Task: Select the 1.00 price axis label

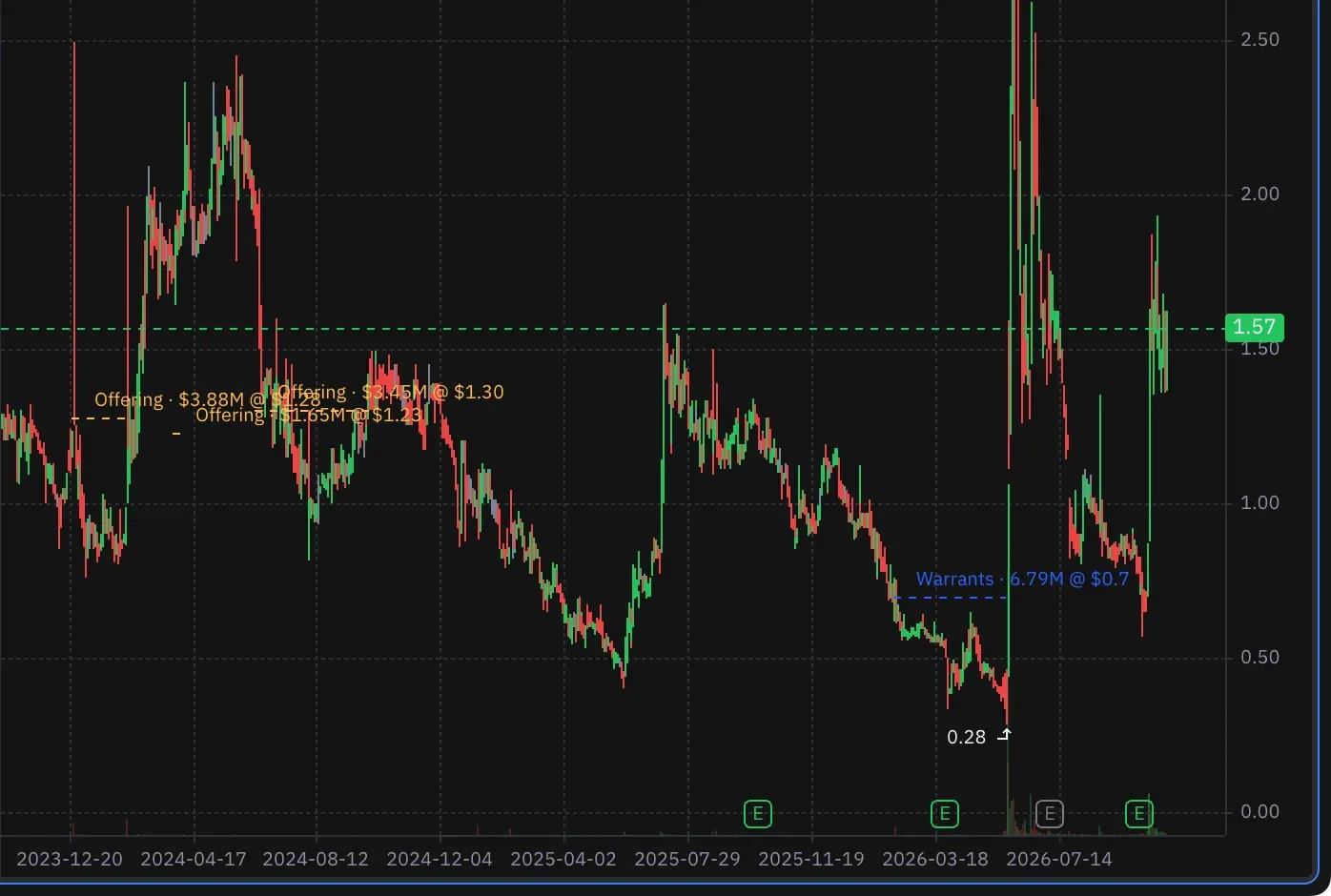Action: coord(1259,503)
